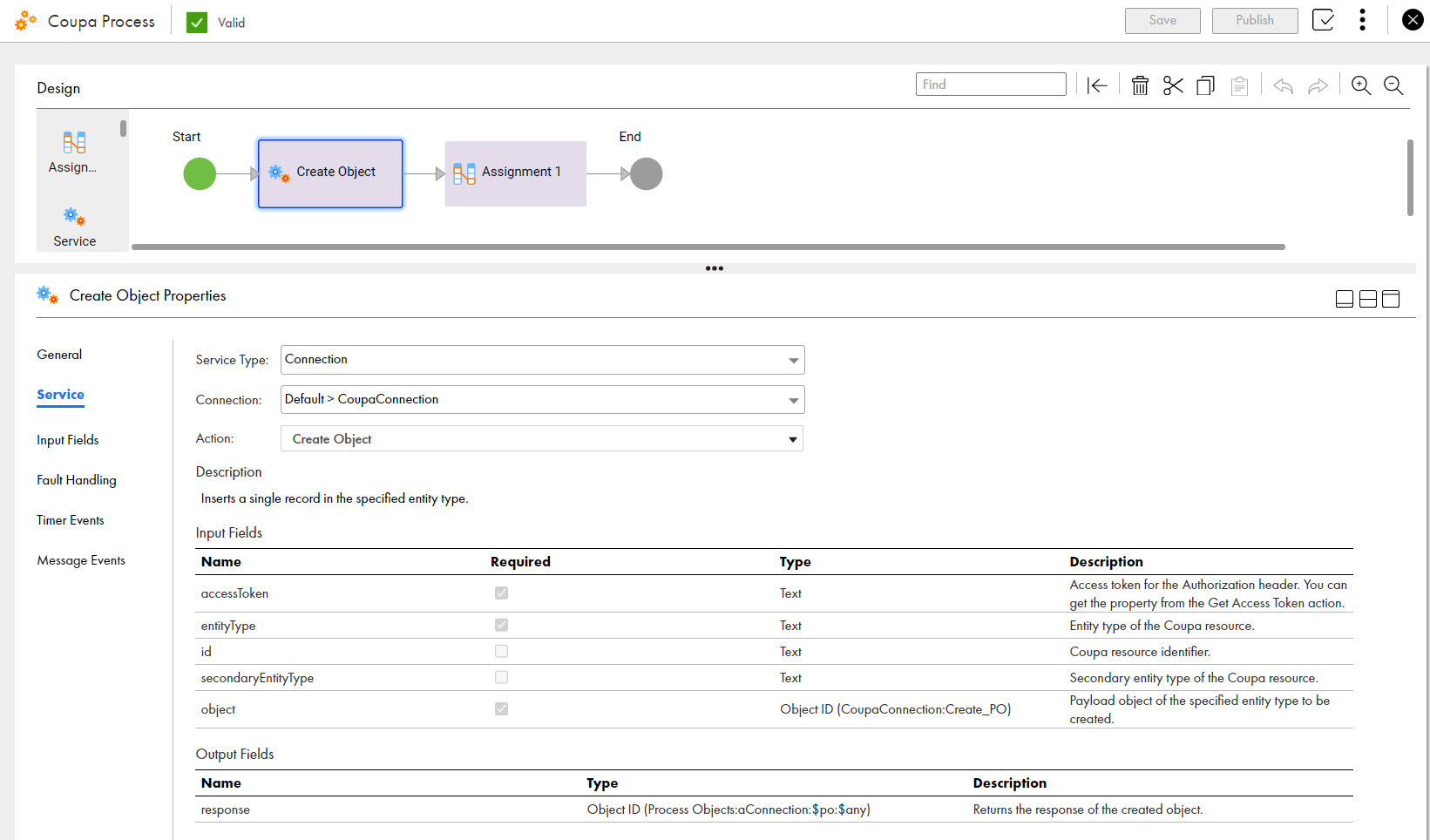Select the Service step in palette

(74, 227)
